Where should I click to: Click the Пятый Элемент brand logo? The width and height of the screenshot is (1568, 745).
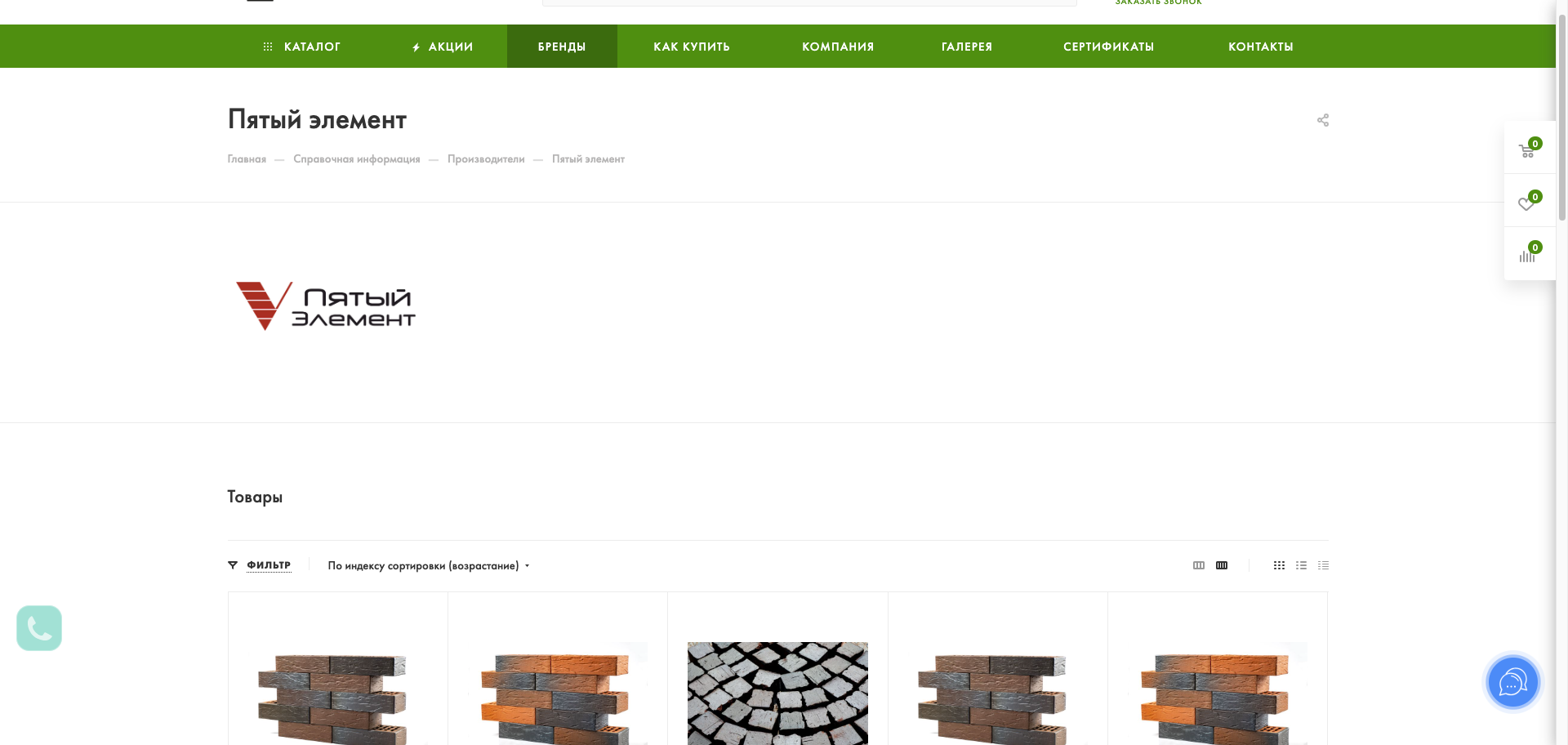[x=325, y=306]
